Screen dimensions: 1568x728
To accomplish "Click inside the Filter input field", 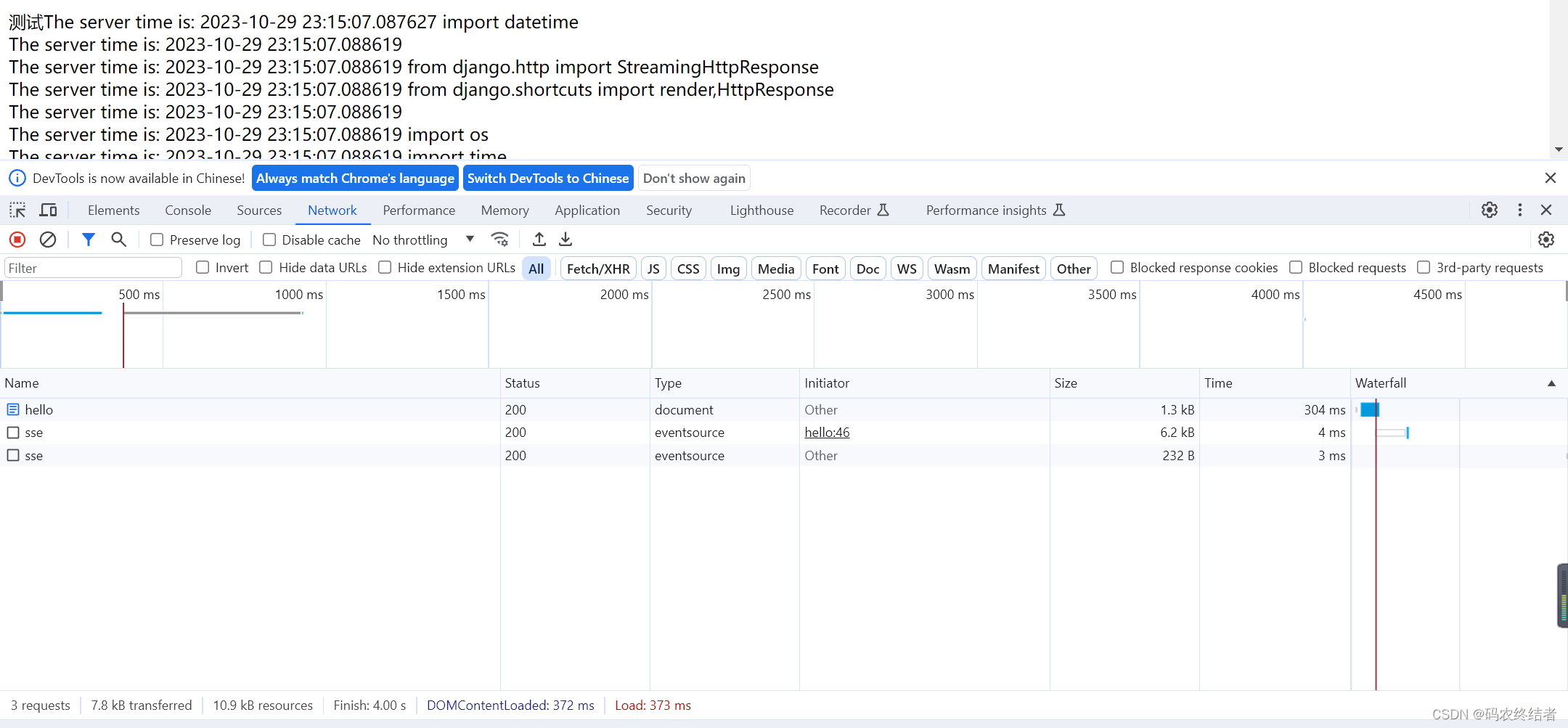I will pos(92,267).
